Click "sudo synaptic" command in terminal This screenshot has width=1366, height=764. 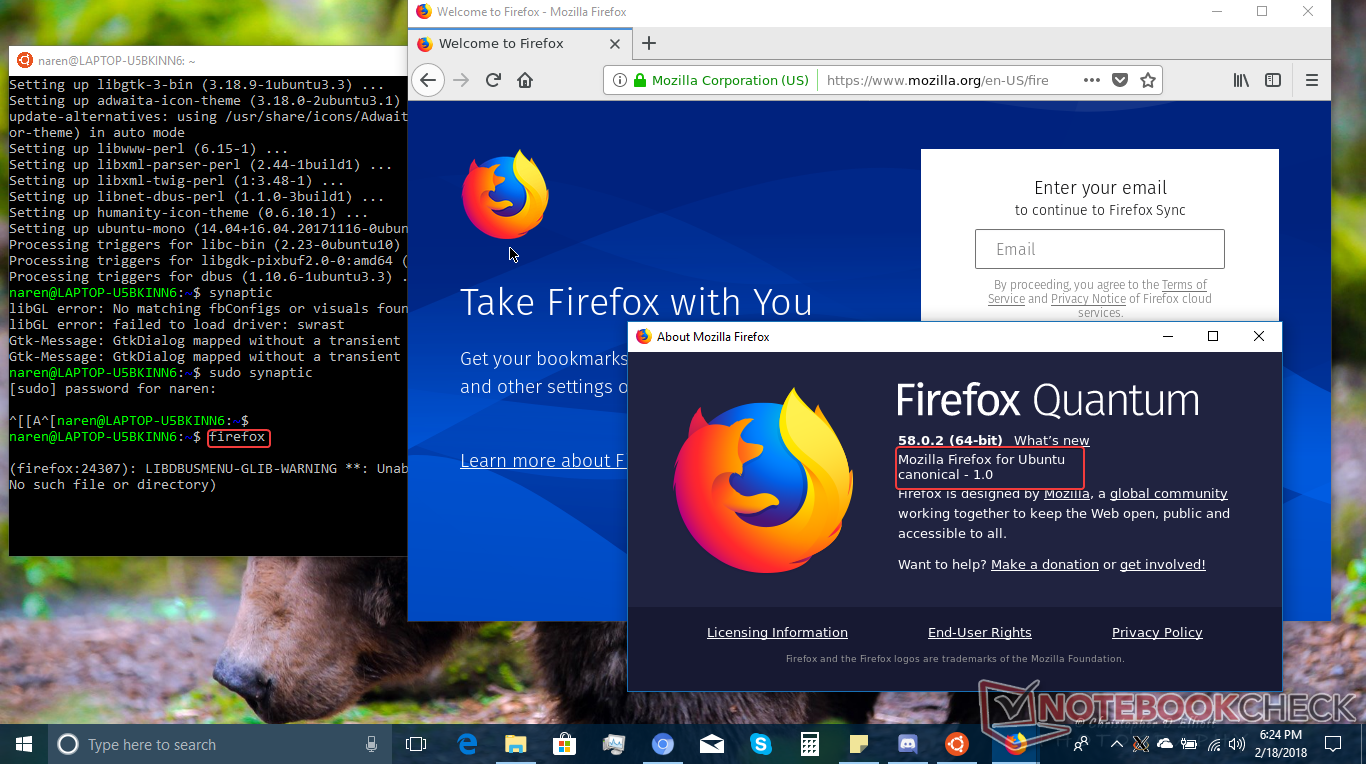pos(260,372)
